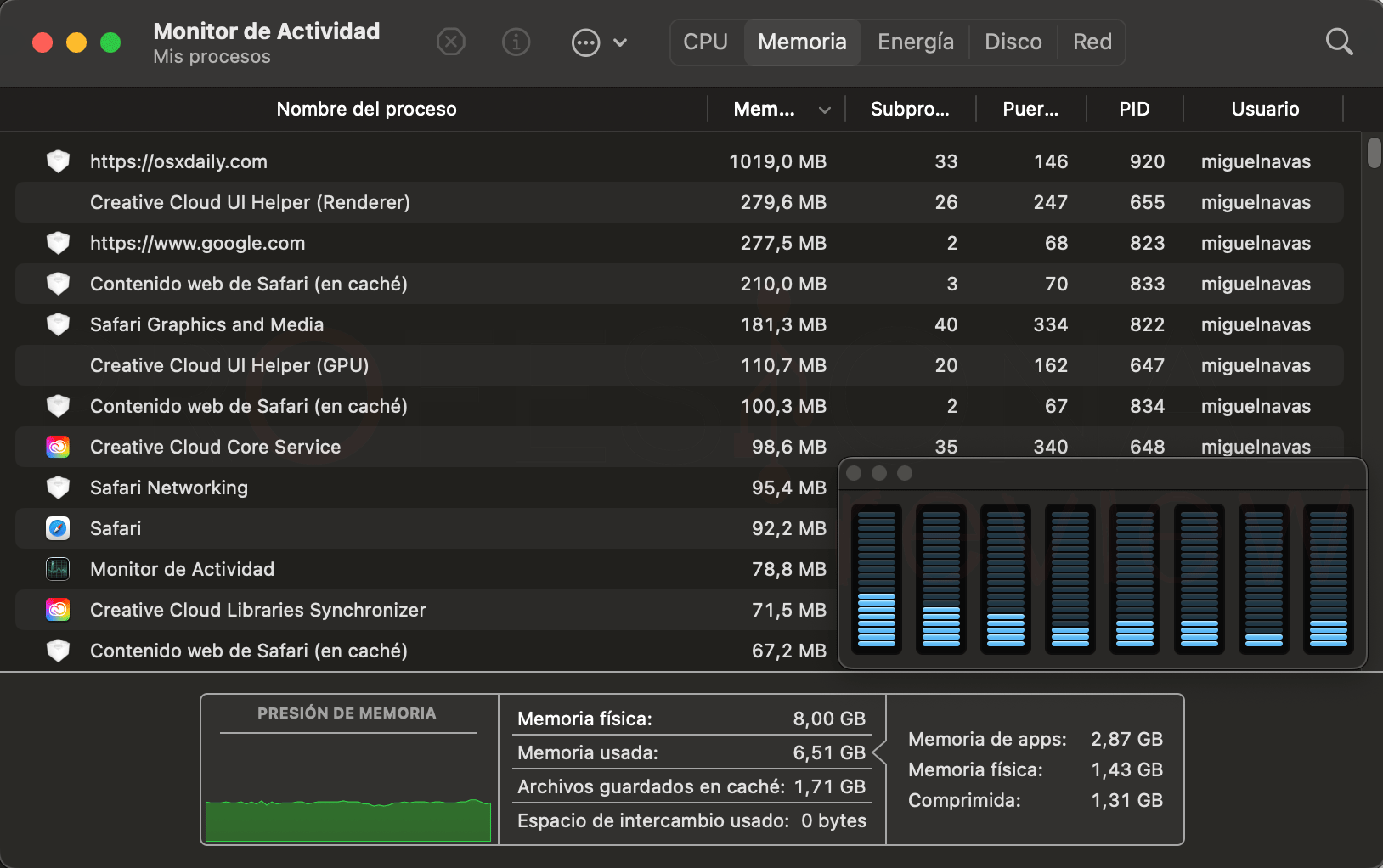Click the process info (i) icon
Image resolution: width=1383 pixels, height=868 pixels.
tap(517, 42)
